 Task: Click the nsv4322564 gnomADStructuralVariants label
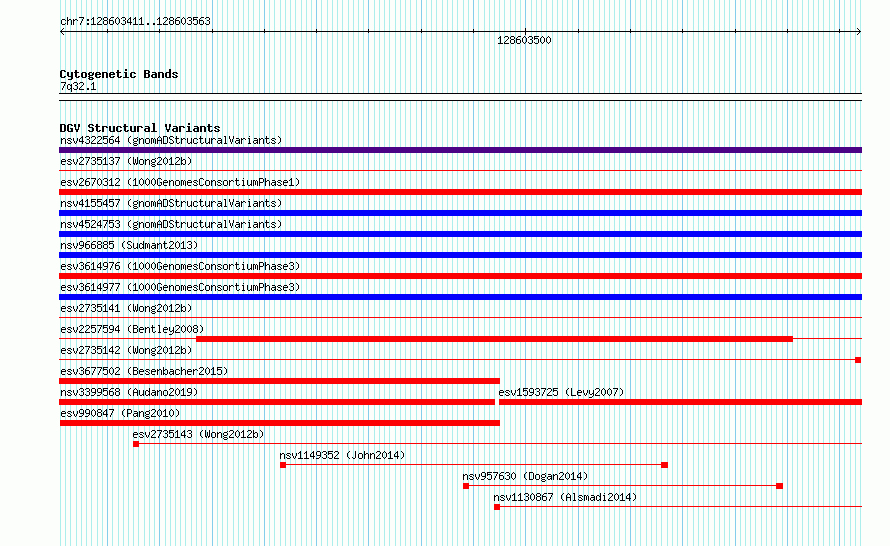click(x=171, y=140)
